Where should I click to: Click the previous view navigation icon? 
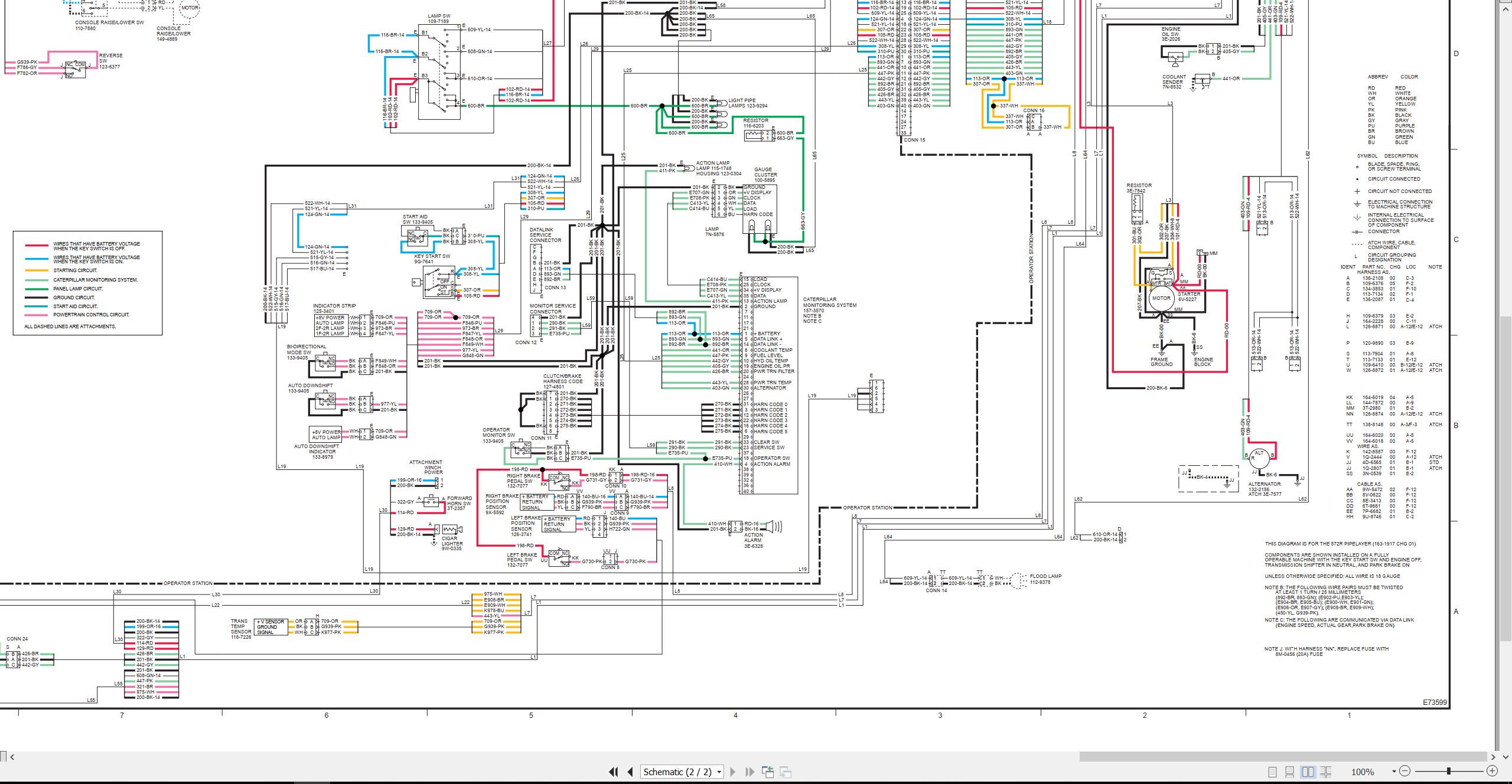[x=768, y=772]
